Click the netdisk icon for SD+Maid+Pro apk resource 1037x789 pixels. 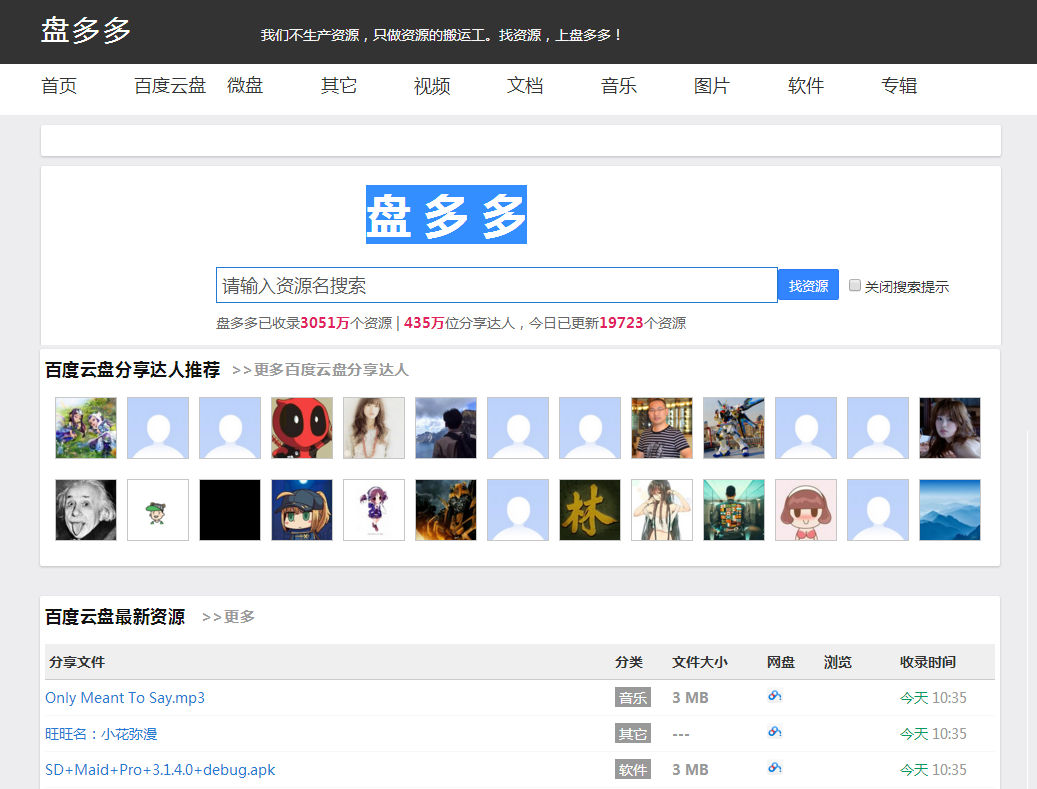coord(775,769)
